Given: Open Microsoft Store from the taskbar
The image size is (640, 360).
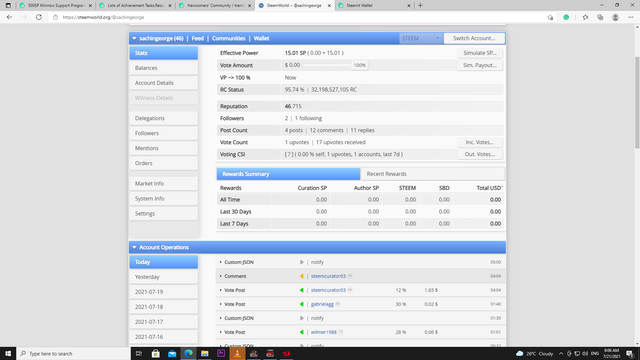Looking at the screenshot, I should (156, 353).
